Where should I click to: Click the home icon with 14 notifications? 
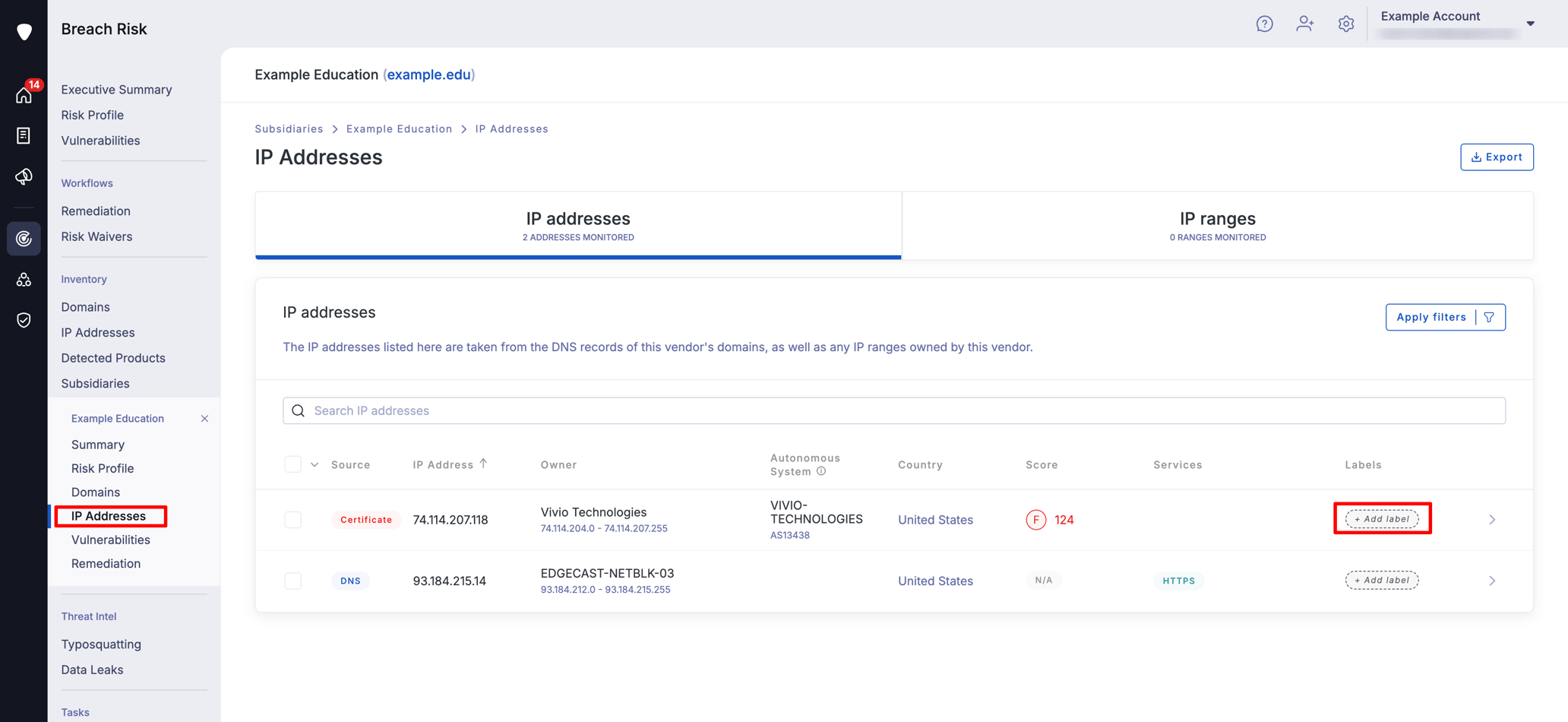point(24,95)
